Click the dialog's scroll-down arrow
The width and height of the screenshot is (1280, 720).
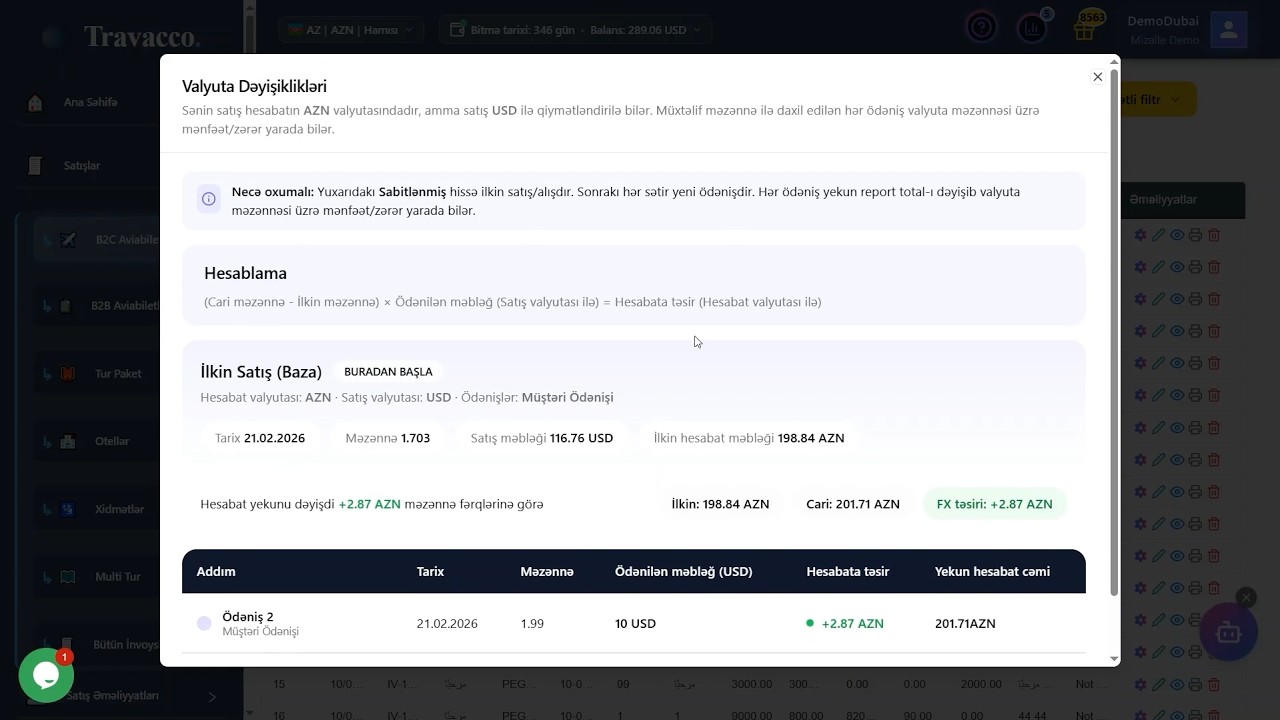point(1114,659)
